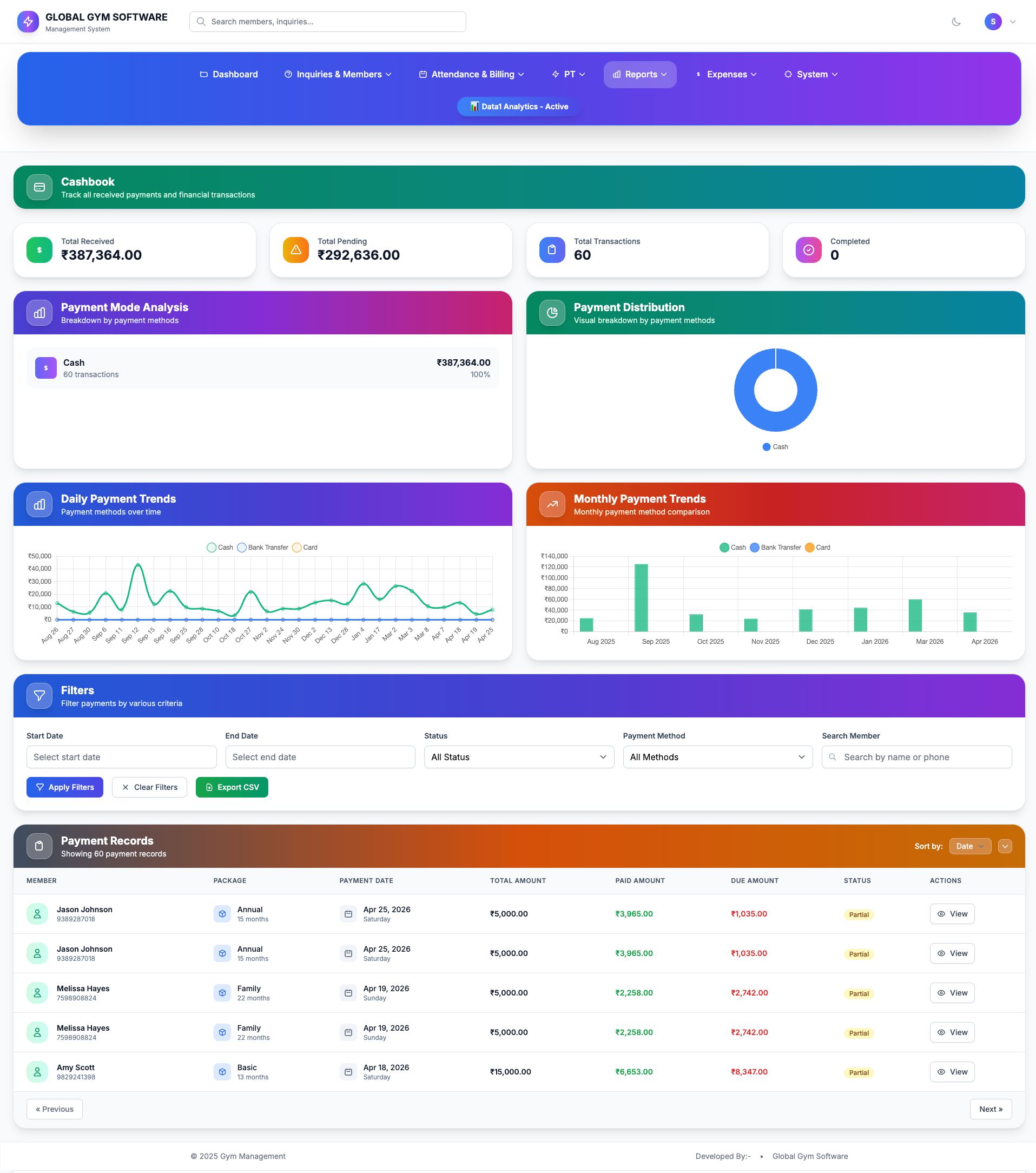
Task: Click the Filters funnel icon
Action: 38,696
